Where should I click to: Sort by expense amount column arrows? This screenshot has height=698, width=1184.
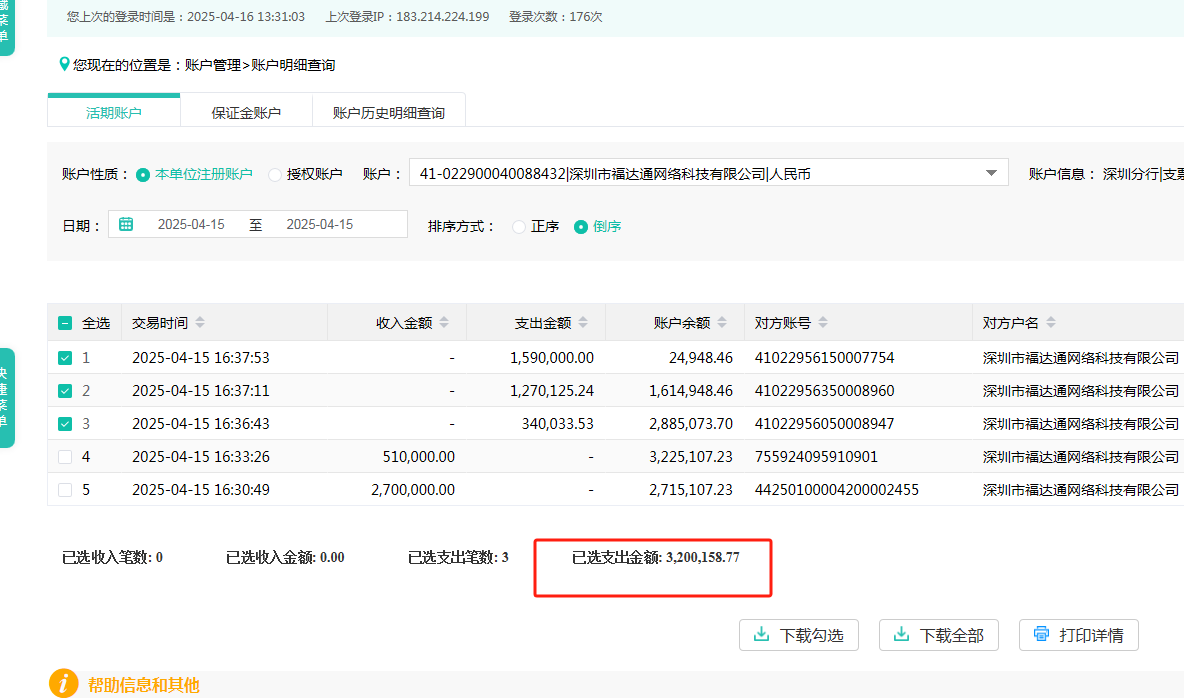[x=583, y=323]
